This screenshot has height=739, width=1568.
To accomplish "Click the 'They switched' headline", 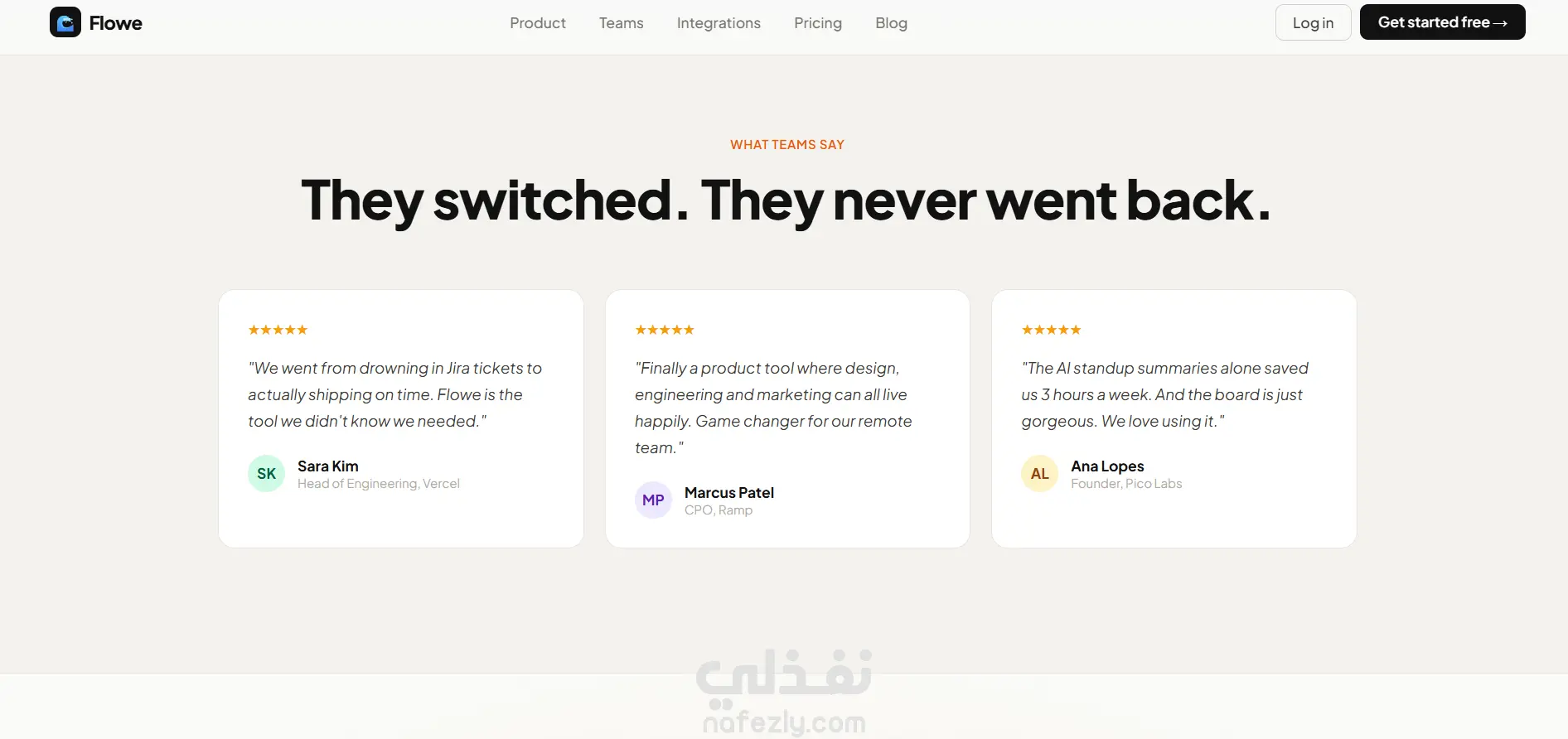I will [x=786, y=200].
